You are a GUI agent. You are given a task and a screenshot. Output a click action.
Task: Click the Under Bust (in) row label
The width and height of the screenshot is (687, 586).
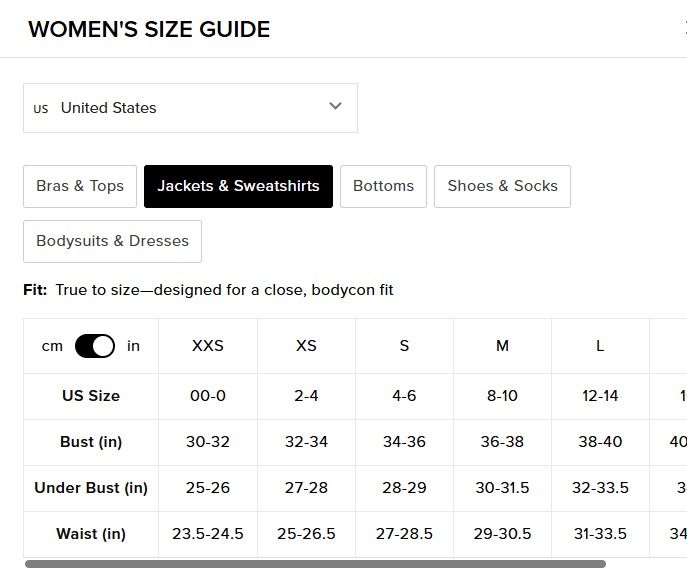tap(91, 488)
